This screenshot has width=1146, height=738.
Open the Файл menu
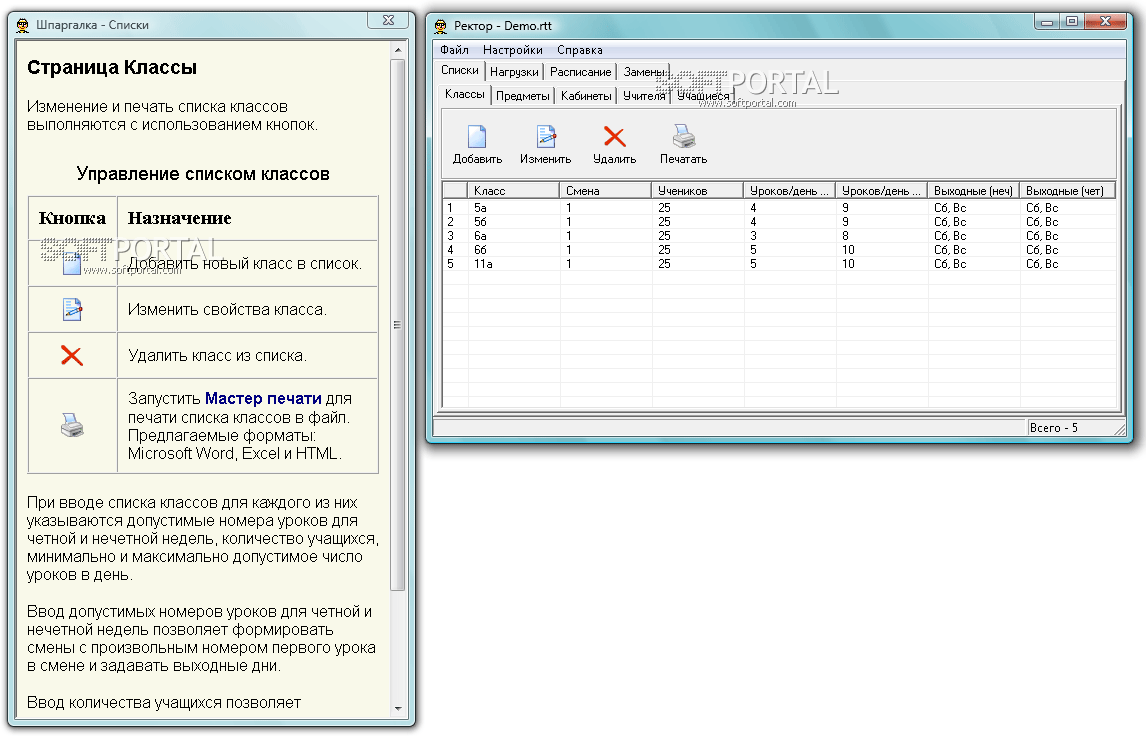pos(454,50)
